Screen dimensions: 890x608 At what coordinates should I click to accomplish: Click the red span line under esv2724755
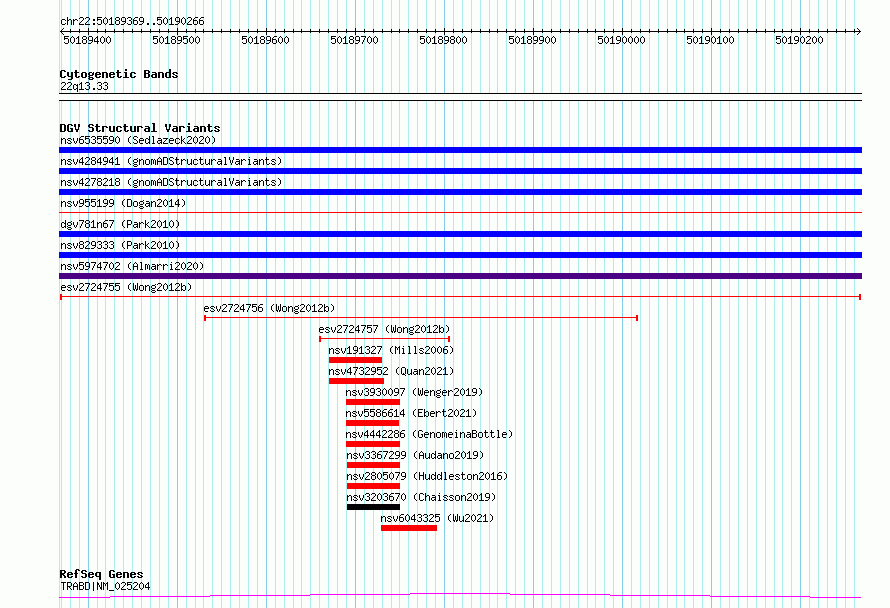click(460, 297)
